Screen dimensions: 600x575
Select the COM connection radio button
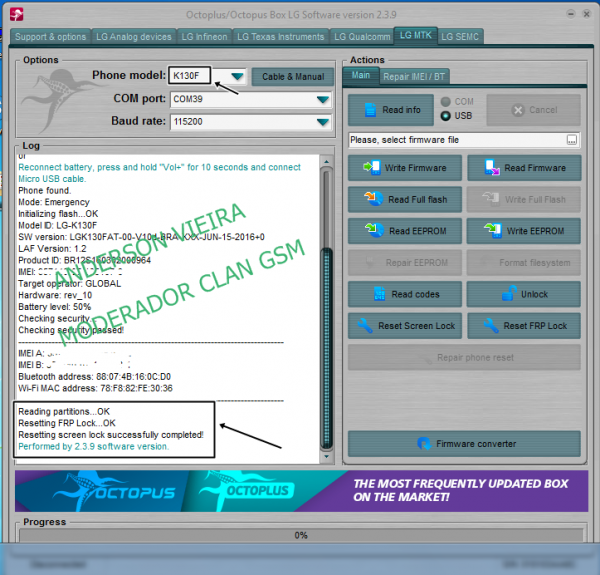pos(445,102)
